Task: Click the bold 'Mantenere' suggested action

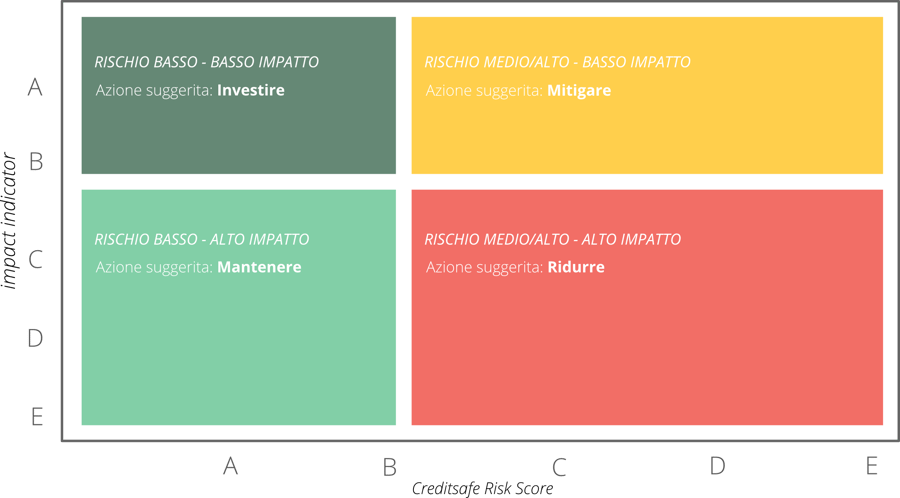Action: pos(259,267)
